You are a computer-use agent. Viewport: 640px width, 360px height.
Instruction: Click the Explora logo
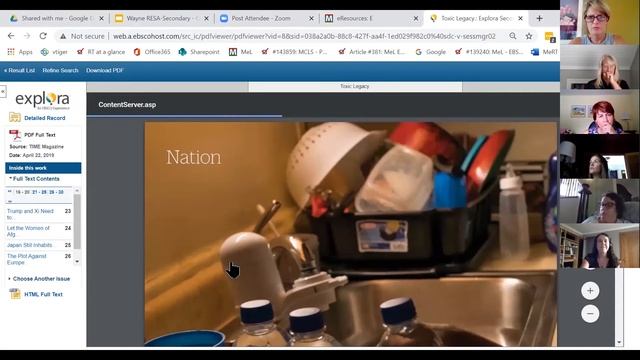tap(42, 100)
